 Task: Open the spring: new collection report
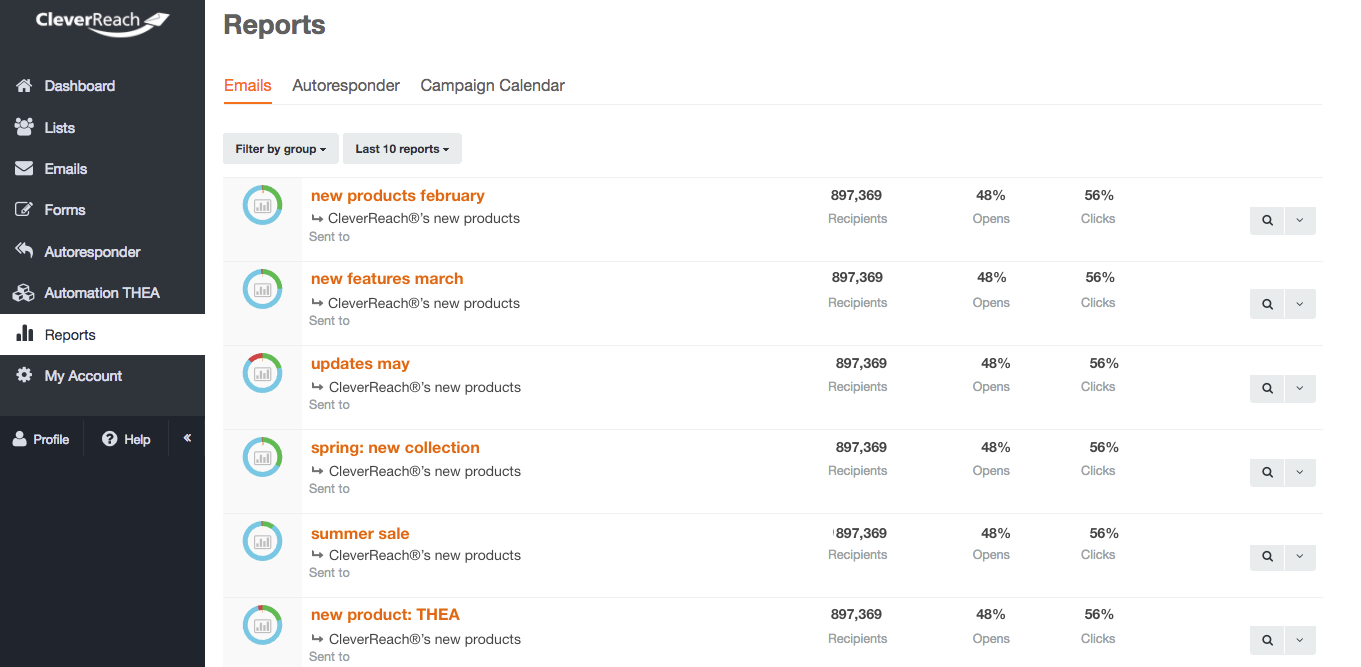pos(395,448)
